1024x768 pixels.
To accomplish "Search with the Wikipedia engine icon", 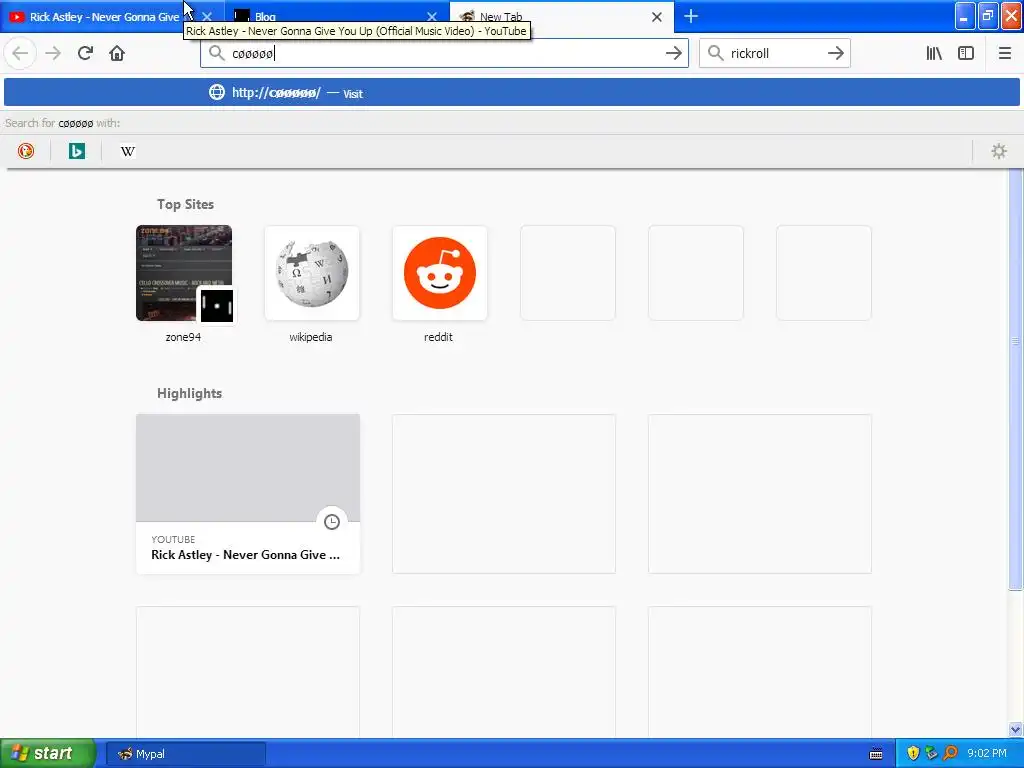I will pyautogui.click(x=127, y=152).
